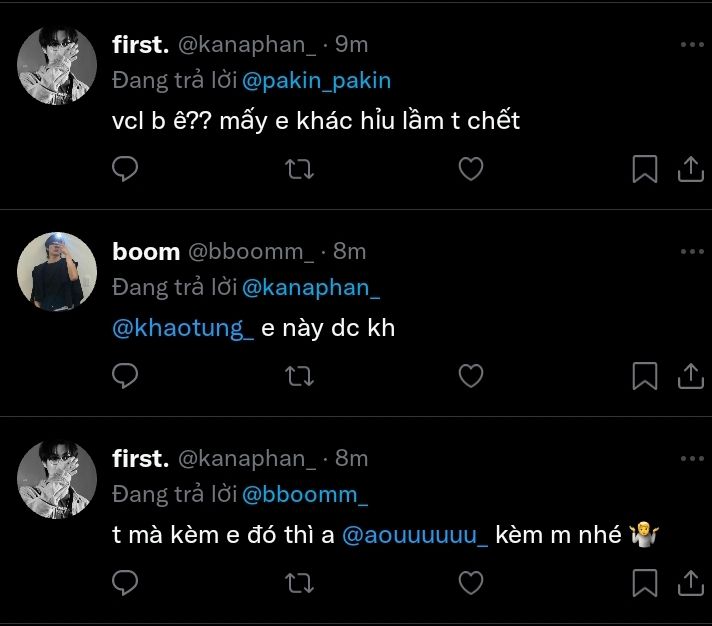Open the @pakin_pakin profile link
Screen dimensions: 712x626
(x=317, y=81)
